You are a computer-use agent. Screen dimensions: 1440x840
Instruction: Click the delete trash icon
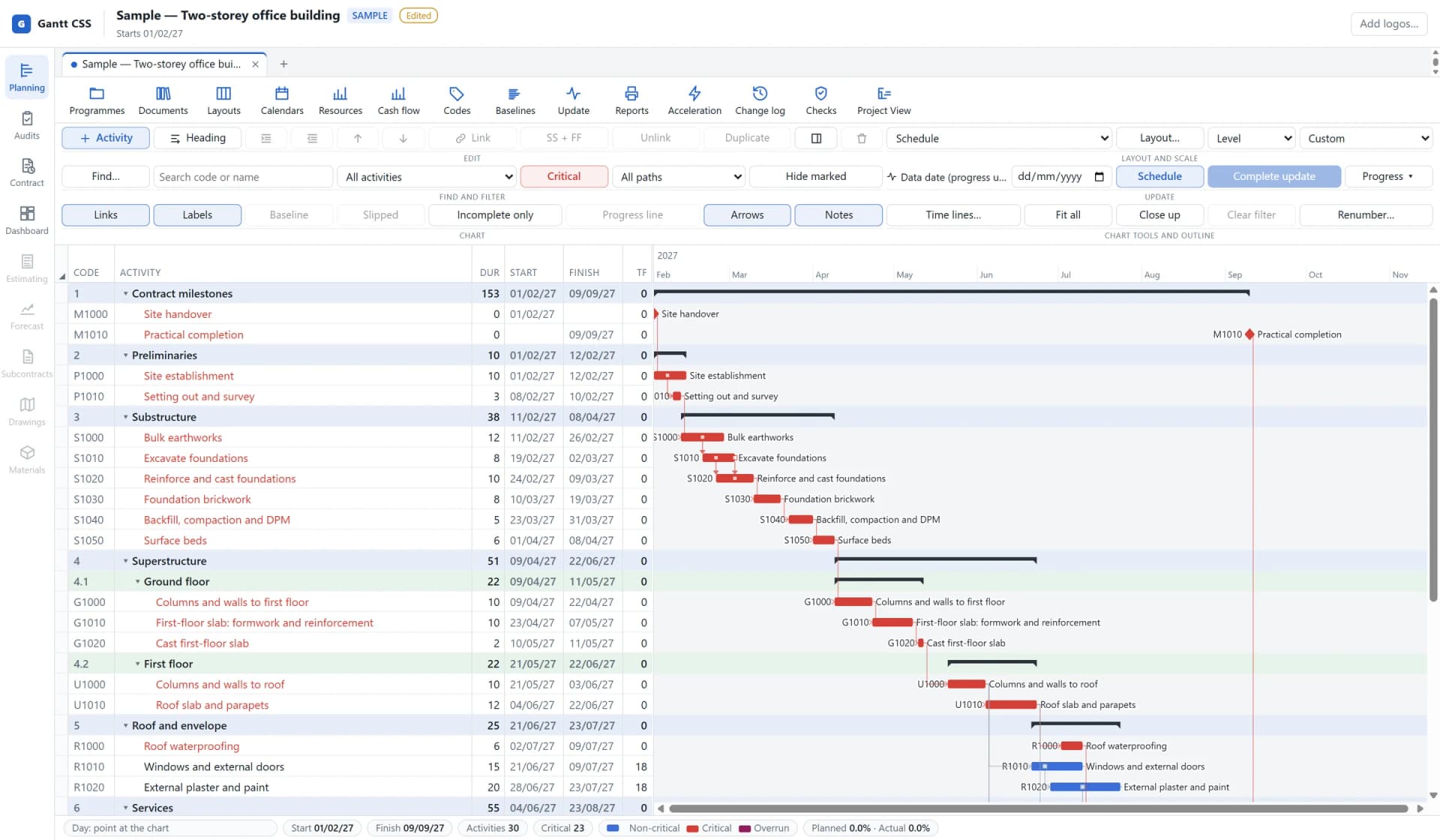tap(861, 138)
